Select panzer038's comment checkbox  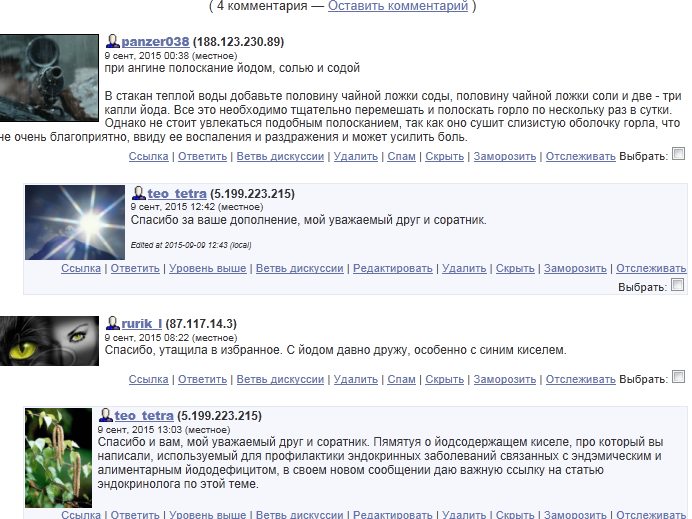coord(678,154)
